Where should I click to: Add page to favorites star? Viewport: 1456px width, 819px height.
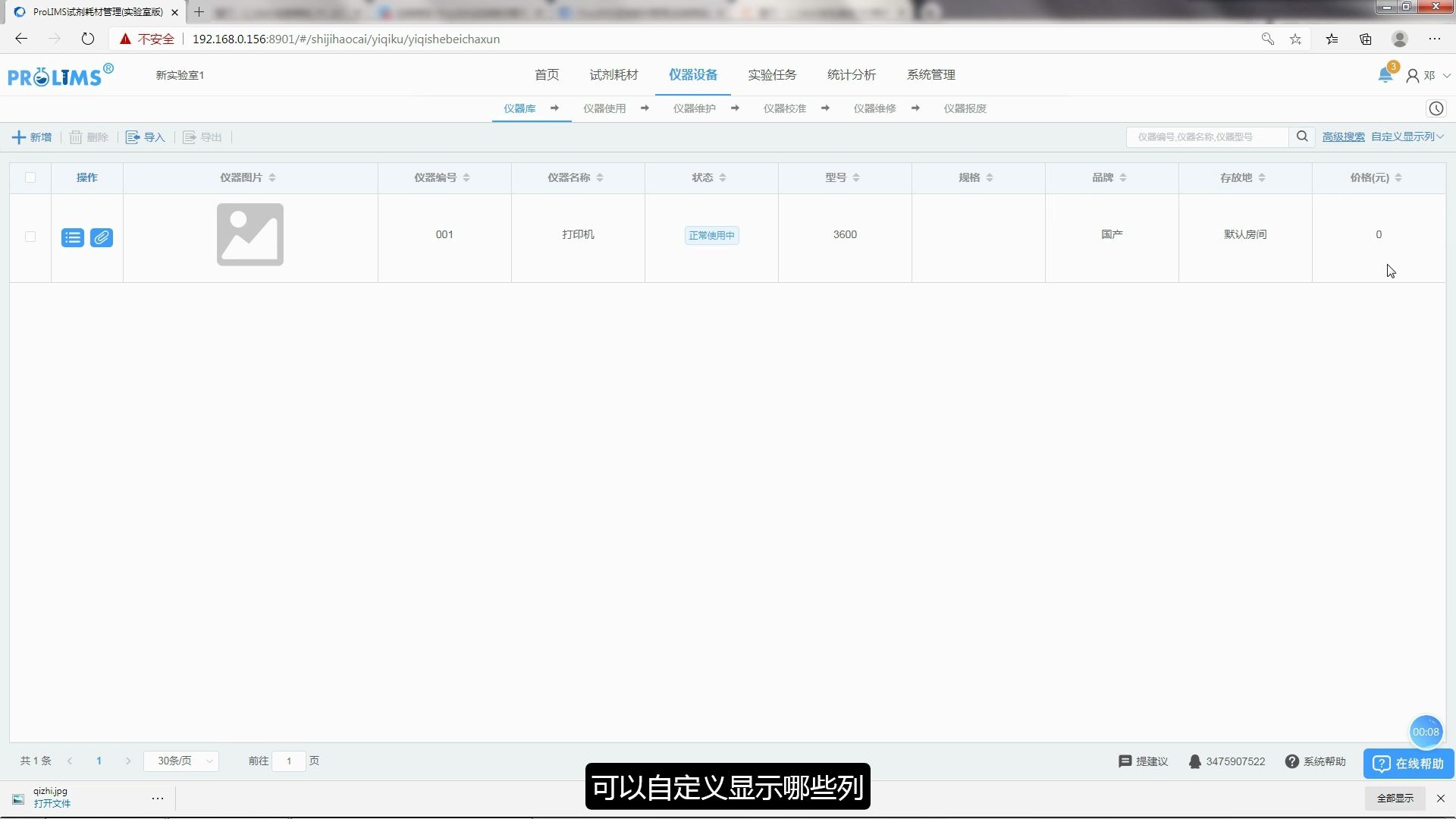tap(1295, 39)
